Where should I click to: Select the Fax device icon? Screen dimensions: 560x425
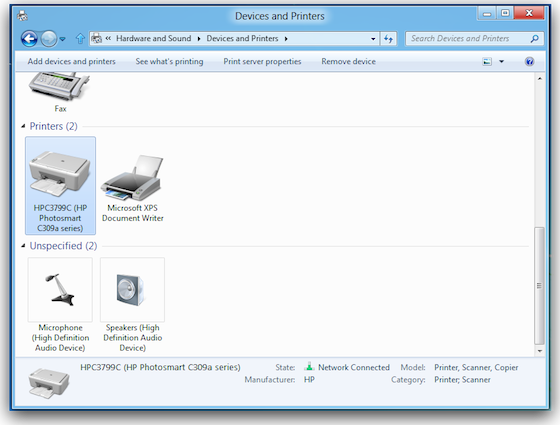click(x=59, y=86)
